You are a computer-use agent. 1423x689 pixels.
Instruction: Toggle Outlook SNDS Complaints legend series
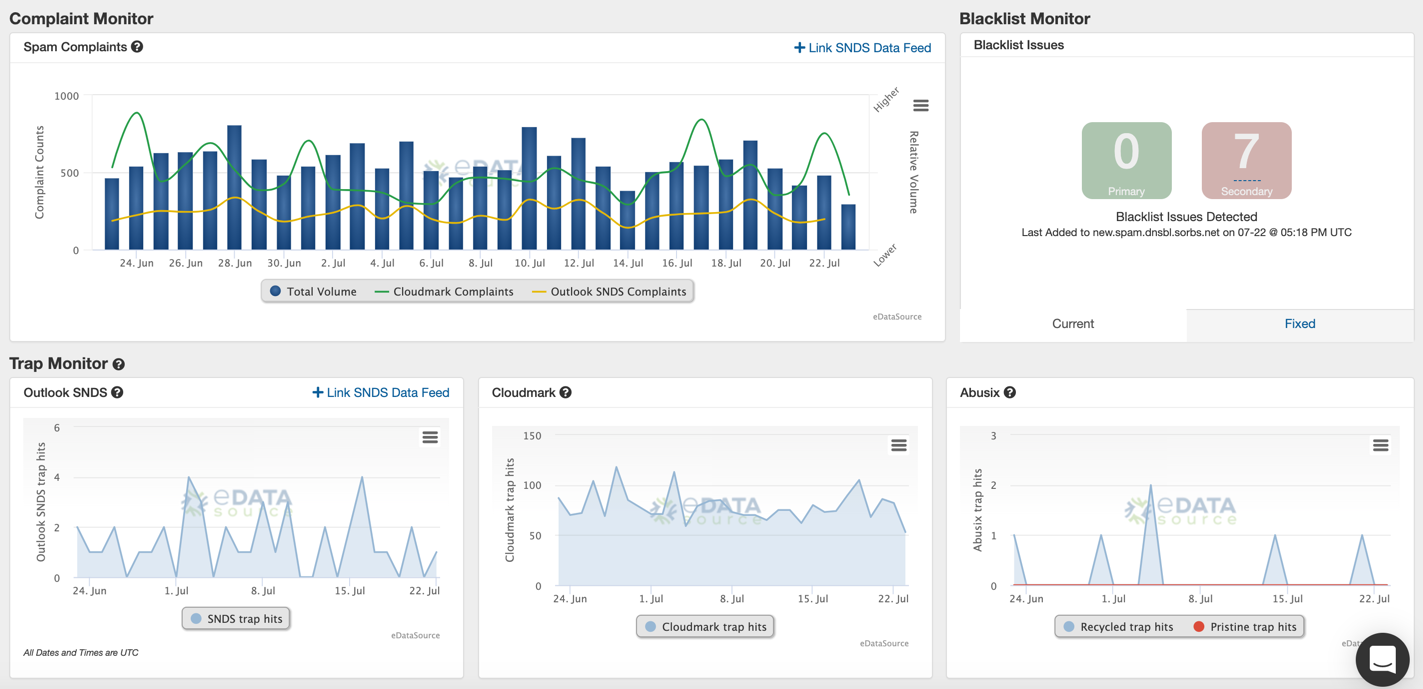pos(609,292)
